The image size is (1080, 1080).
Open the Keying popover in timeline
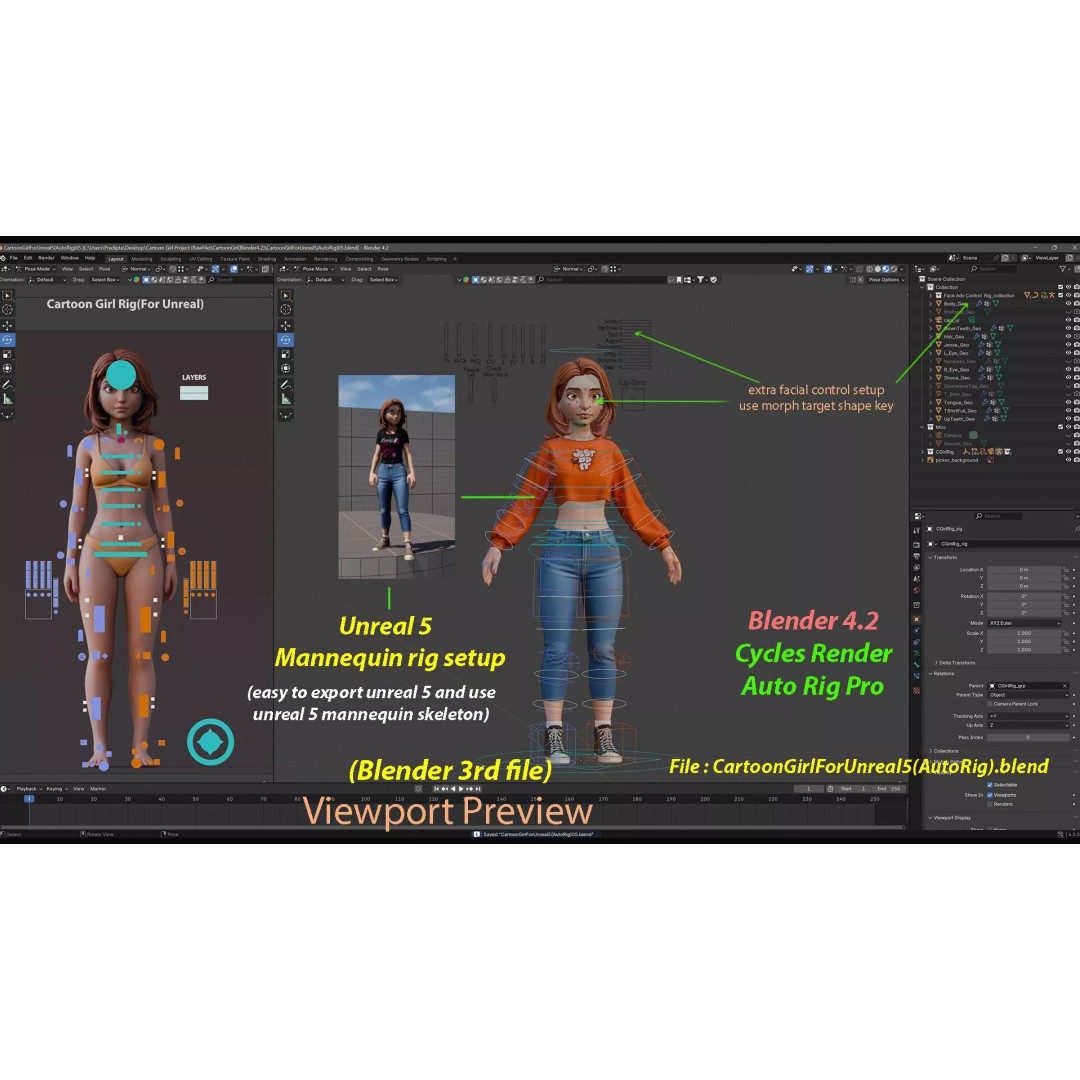[56, 789]
